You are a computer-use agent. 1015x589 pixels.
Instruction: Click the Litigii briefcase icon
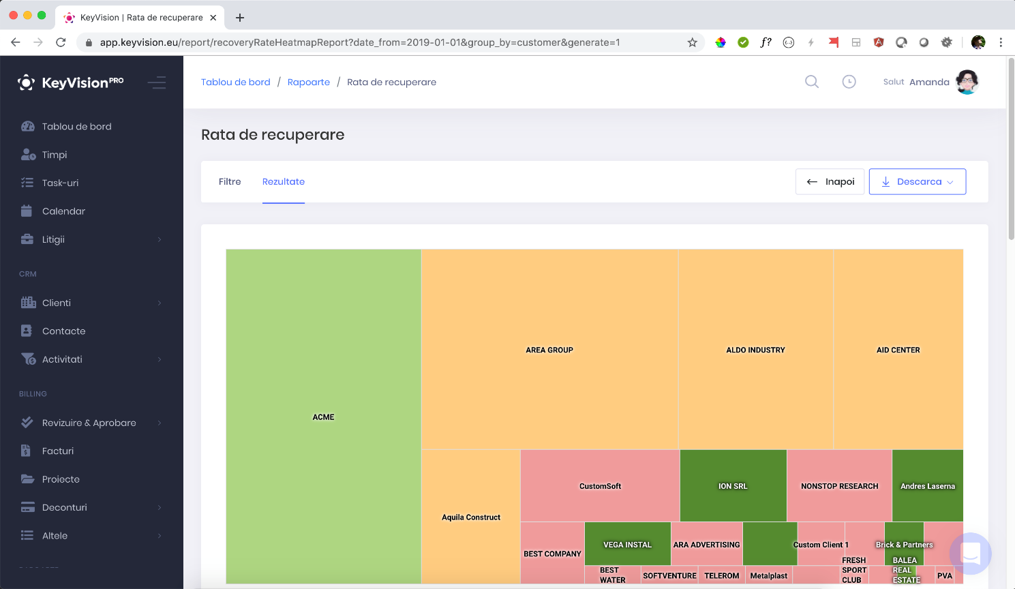(x=27, y=239)
